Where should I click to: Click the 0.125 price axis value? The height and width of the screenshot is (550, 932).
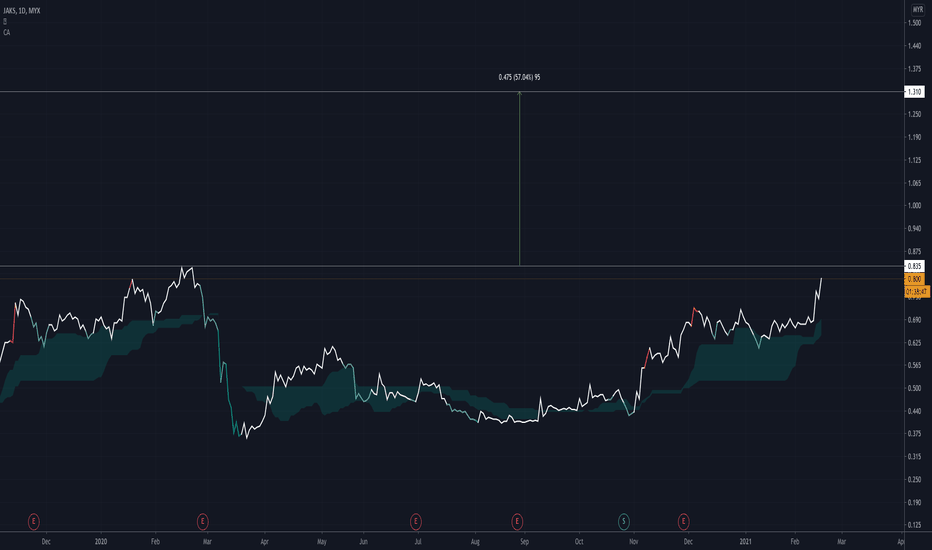914,525
